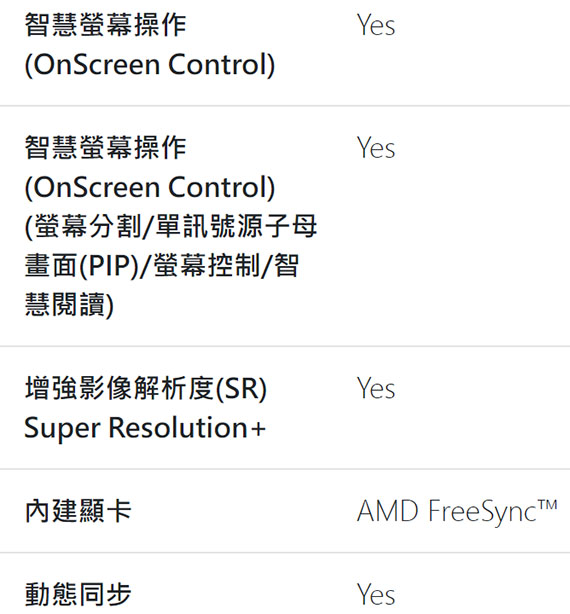Click the word FreeSync
Image resolution: width=570 pixels, height=614 pixels.
click(482, 512)
